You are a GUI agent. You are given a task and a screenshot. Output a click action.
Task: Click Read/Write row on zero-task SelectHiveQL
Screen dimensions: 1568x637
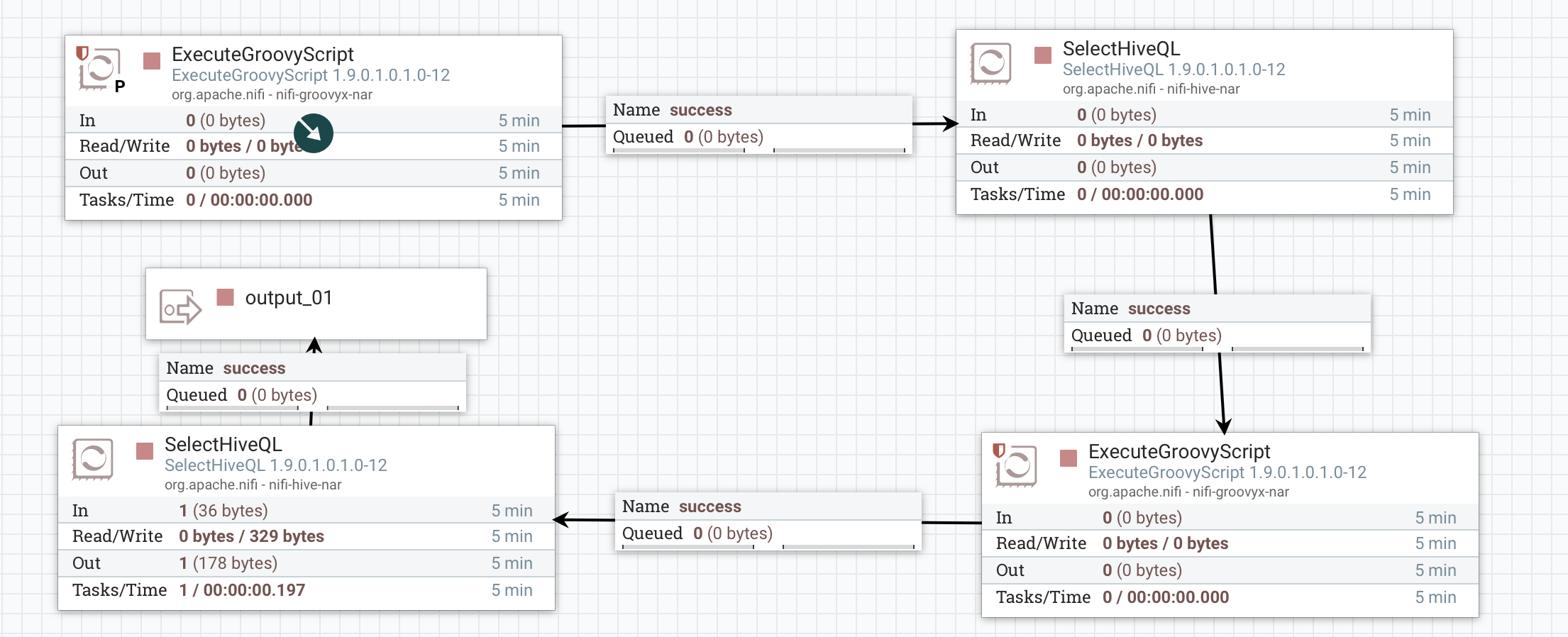(x=1205, y=140)
